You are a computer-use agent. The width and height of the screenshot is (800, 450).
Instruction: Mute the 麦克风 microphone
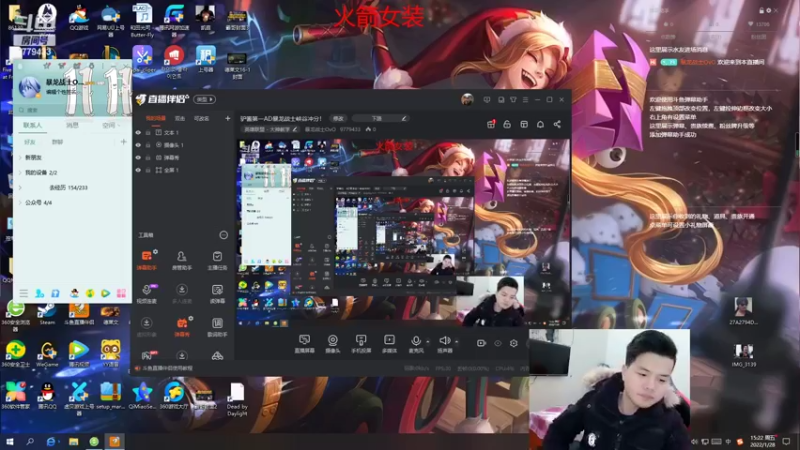click(416, 344)
